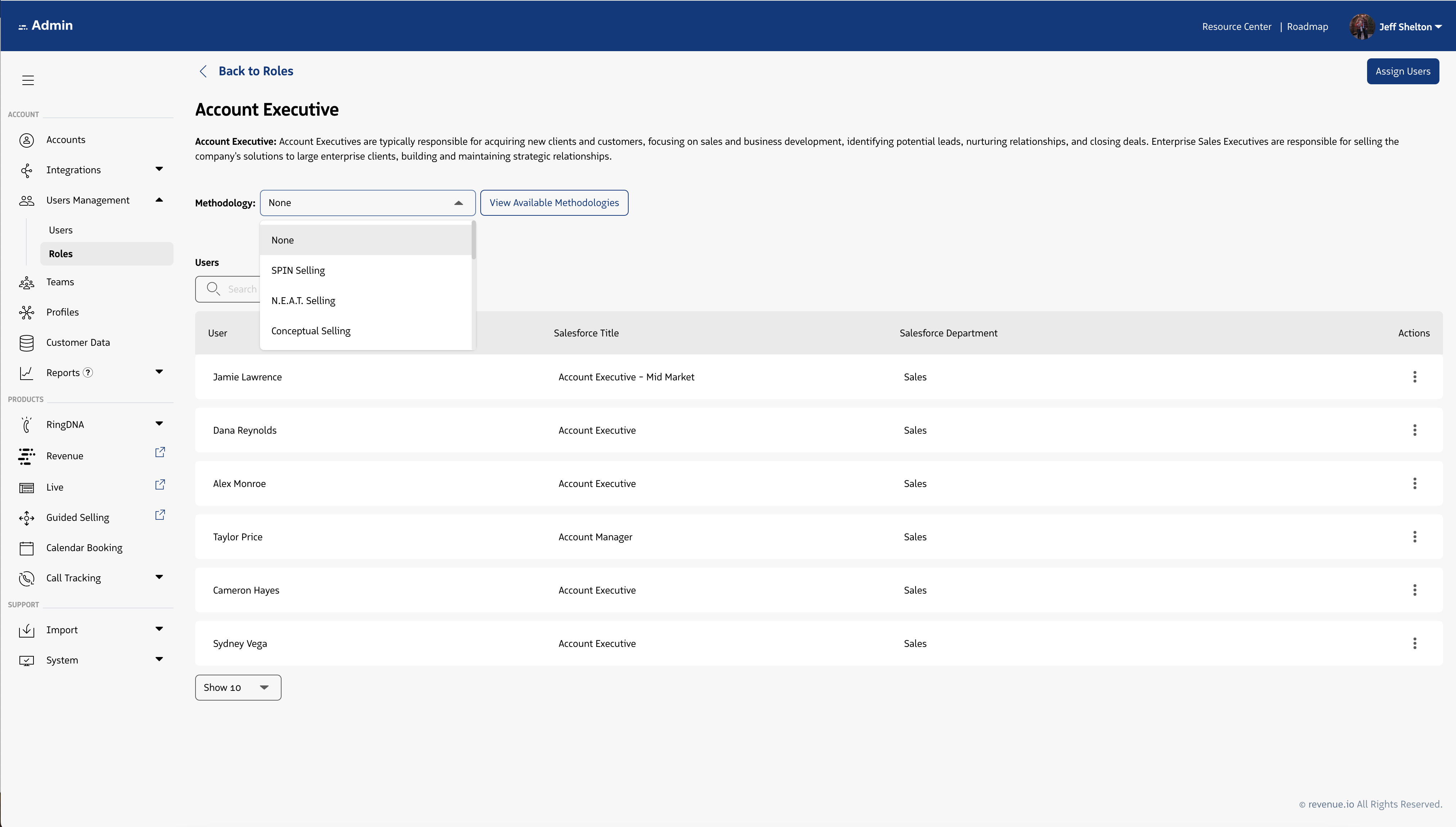Open the Show 10 page size dropdown
The image size is (1456, 827).
(x=238, y=687)
